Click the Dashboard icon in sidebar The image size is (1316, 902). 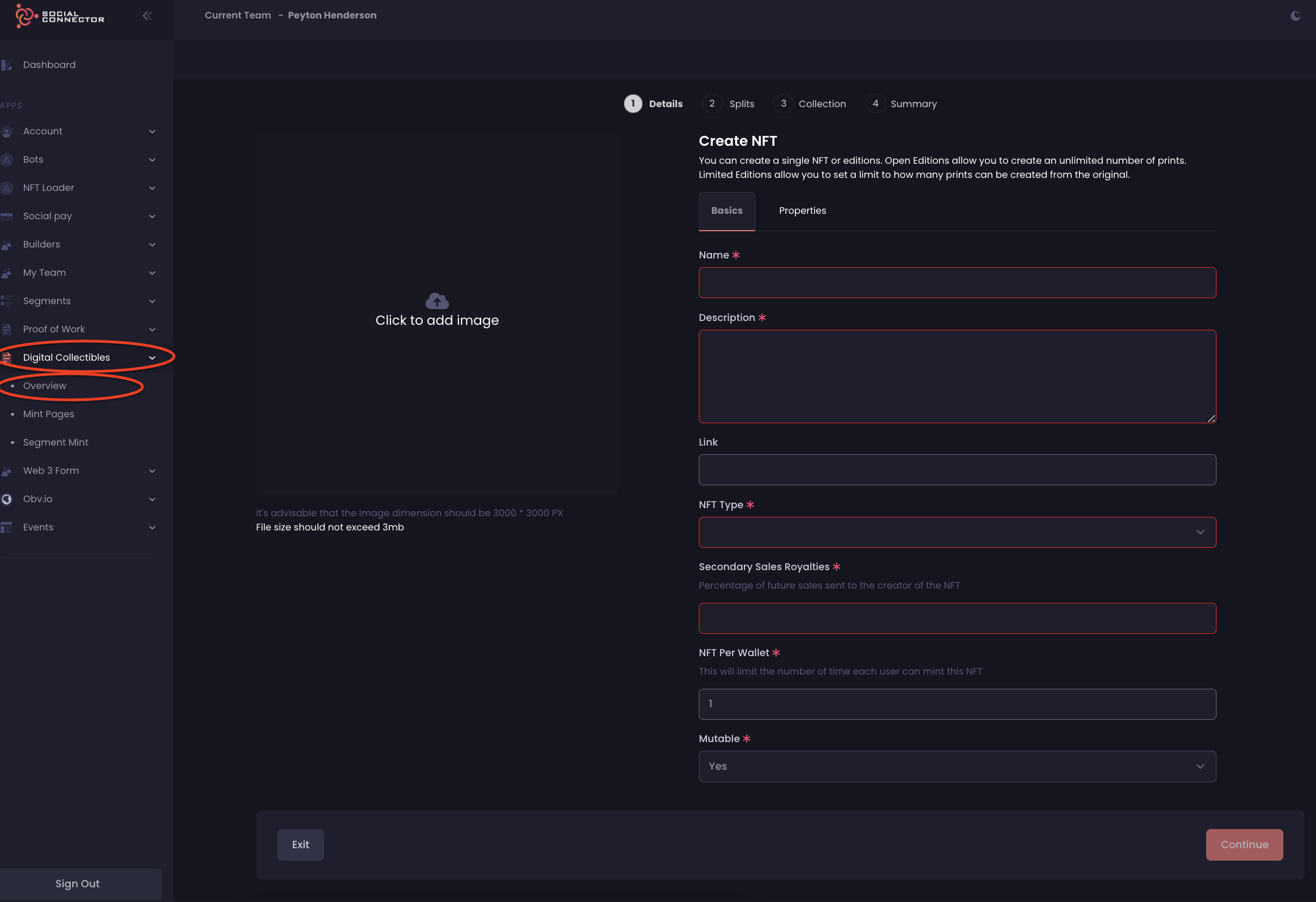[7, 65]
